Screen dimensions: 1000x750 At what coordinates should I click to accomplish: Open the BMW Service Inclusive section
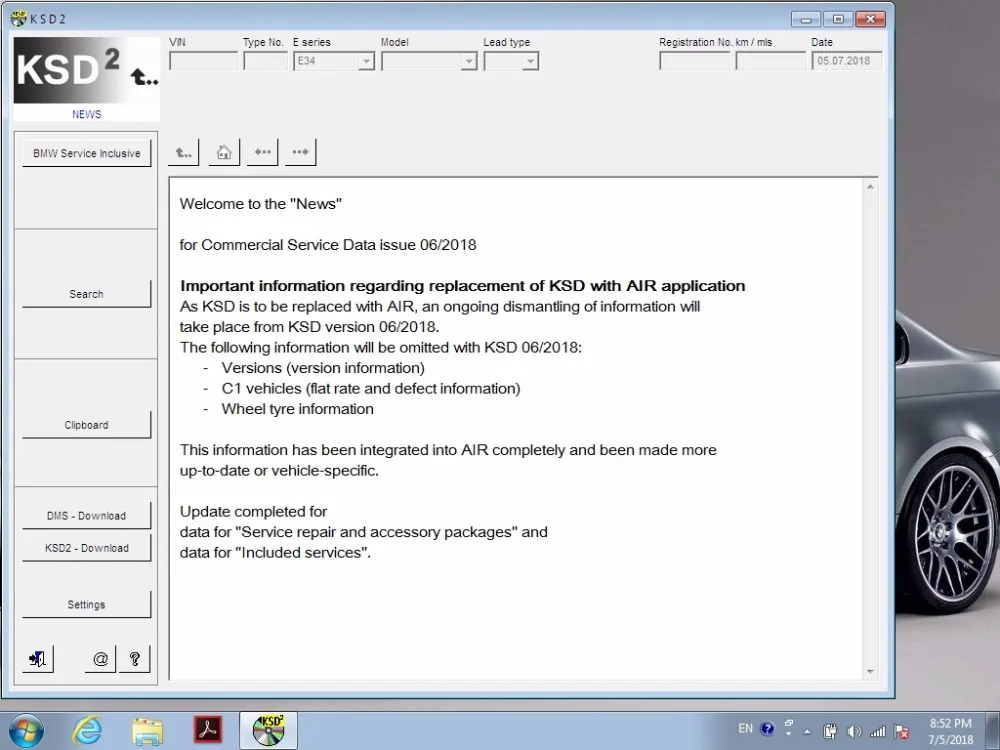tap(87, 154)
